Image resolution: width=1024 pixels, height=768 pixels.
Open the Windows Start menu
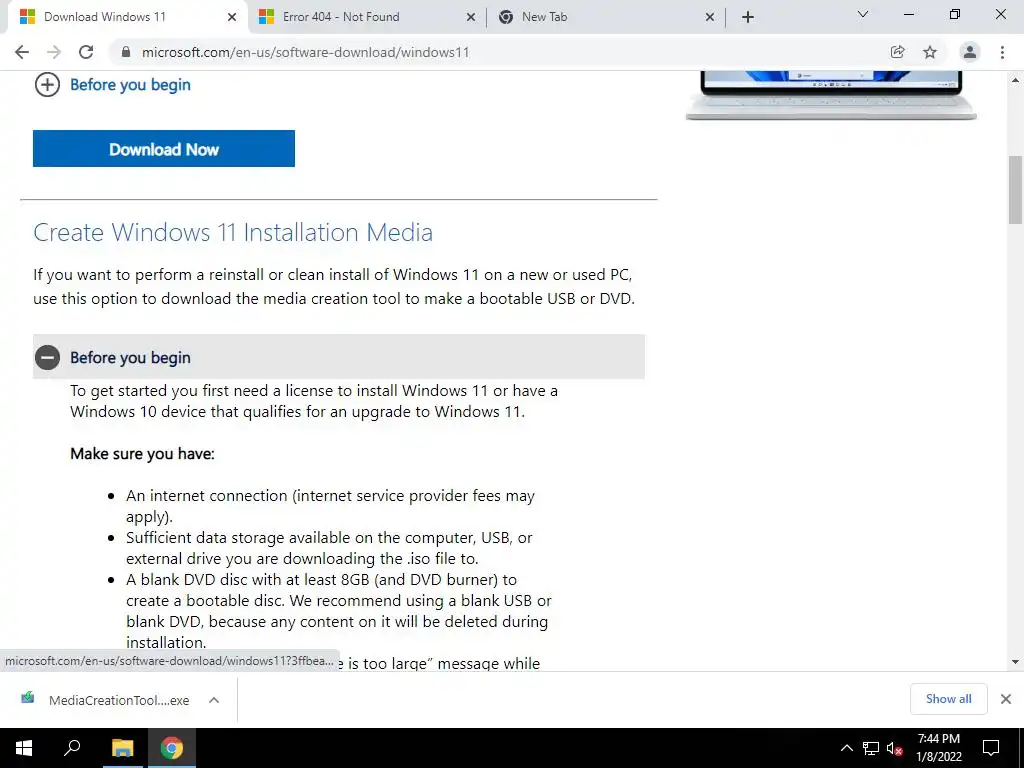24,748
